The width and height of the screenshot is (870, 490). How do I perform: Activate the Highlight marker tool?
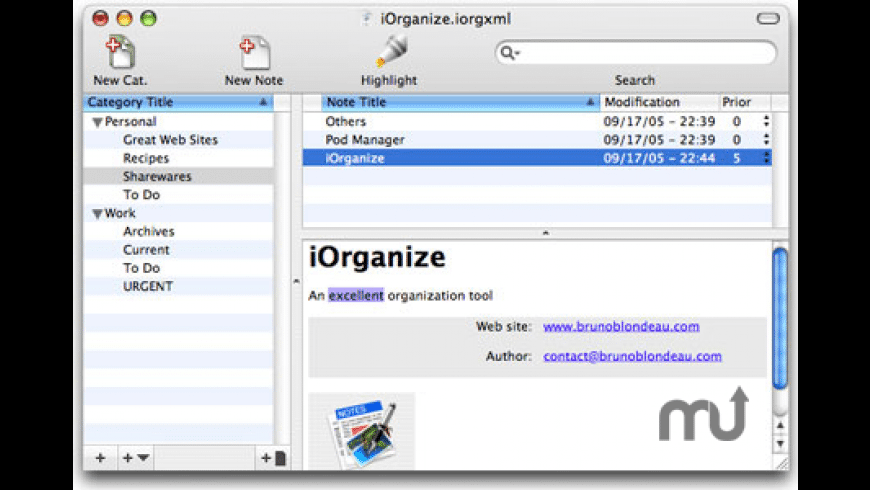pyautogui.click(x=391, y=51)
